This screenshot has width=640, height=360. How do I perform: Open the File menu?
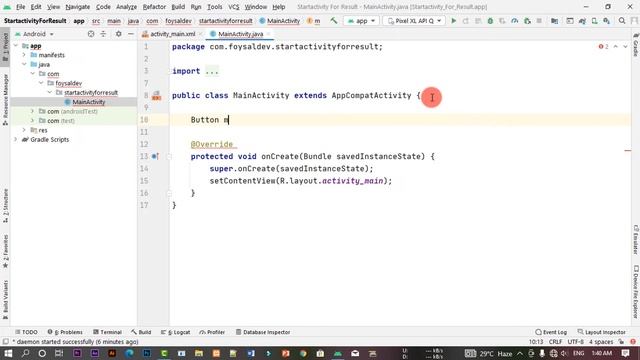[x=20, y=7]
